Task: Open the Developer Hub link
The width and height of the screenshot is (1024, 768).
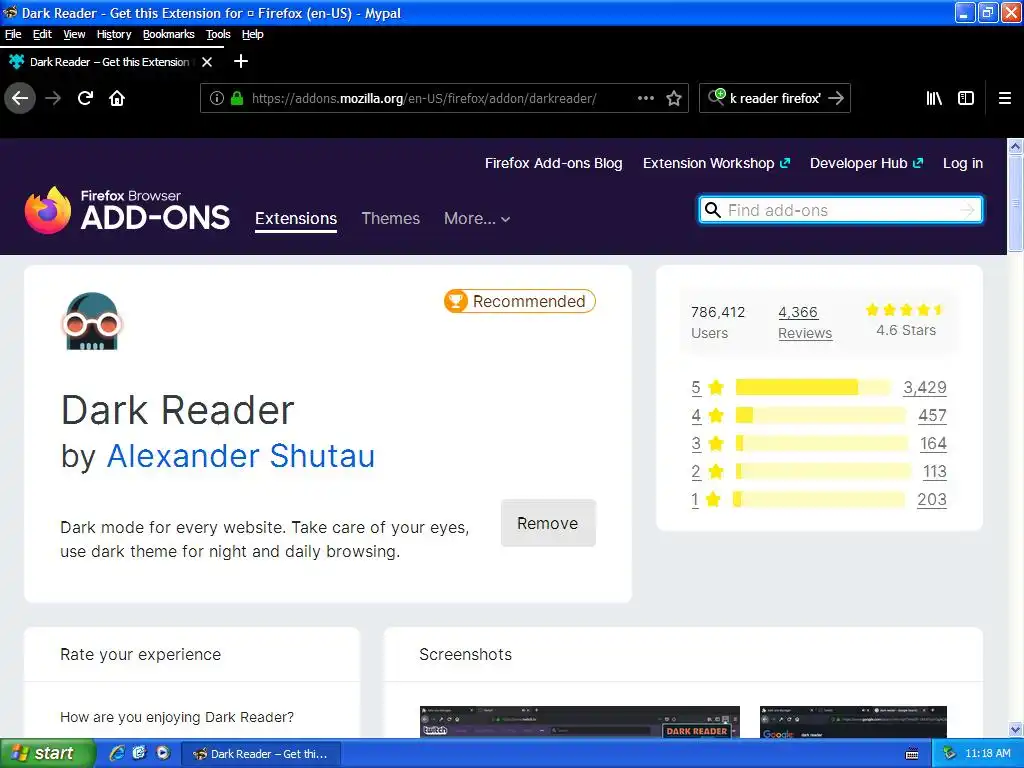Action: point(866,163)
